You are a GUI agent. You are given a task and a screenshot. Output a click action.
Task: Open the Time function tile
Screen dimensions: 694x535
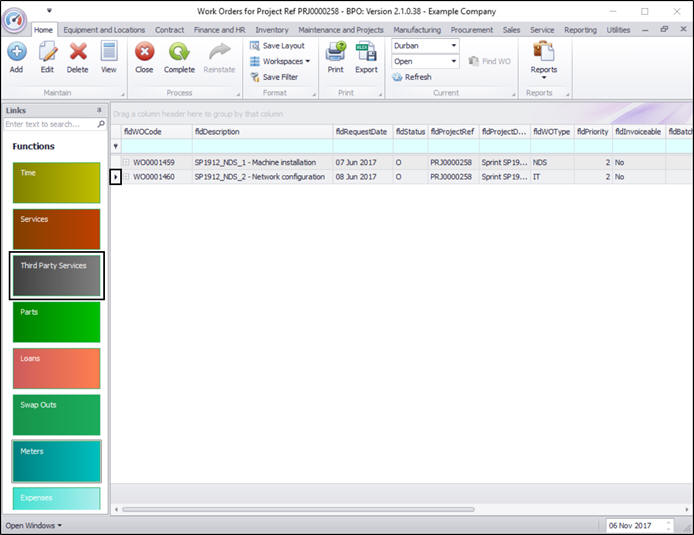[56, 183]
